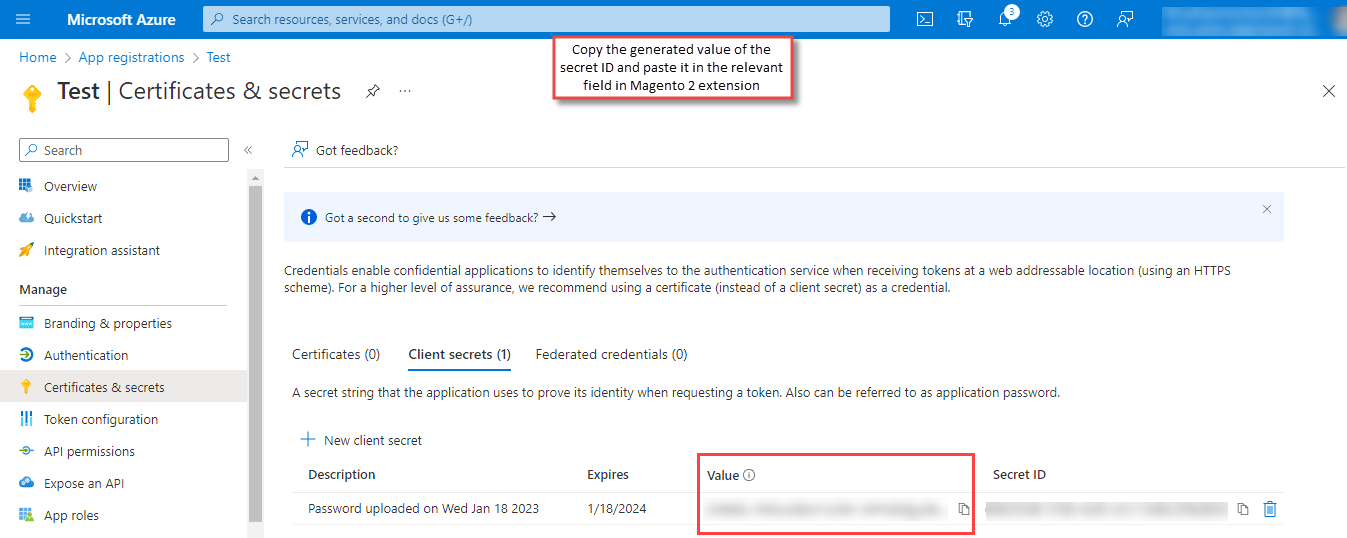Open the Federated credentials (0) tab
1347x538 pixels.
point(611,354)
